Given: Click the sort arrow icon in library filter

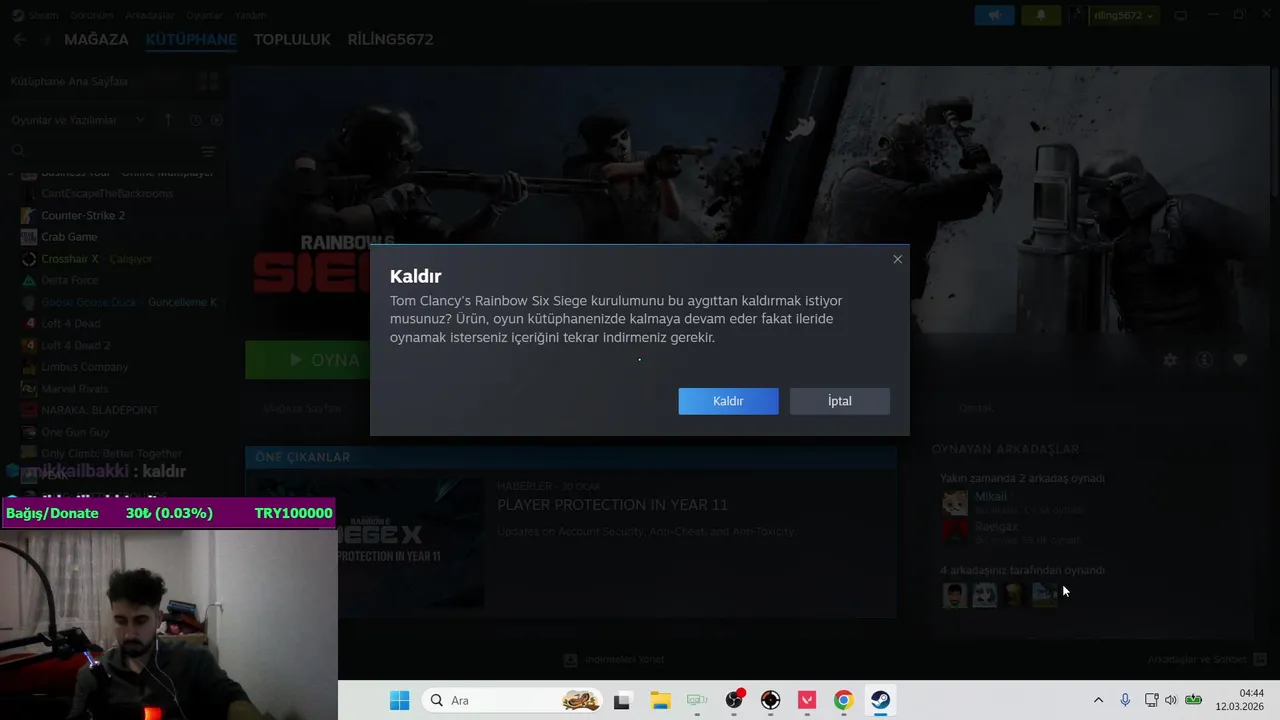Looking at the screenshot, I should pos(168,120).
